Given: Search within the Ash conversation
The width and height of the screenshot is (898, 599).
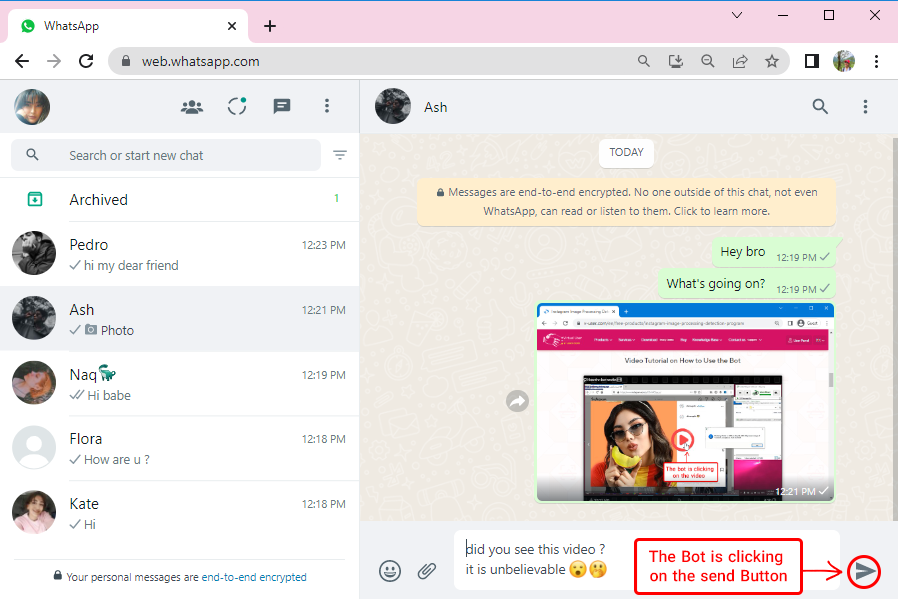Looking at the screenshot, I should tap(820, 107).
